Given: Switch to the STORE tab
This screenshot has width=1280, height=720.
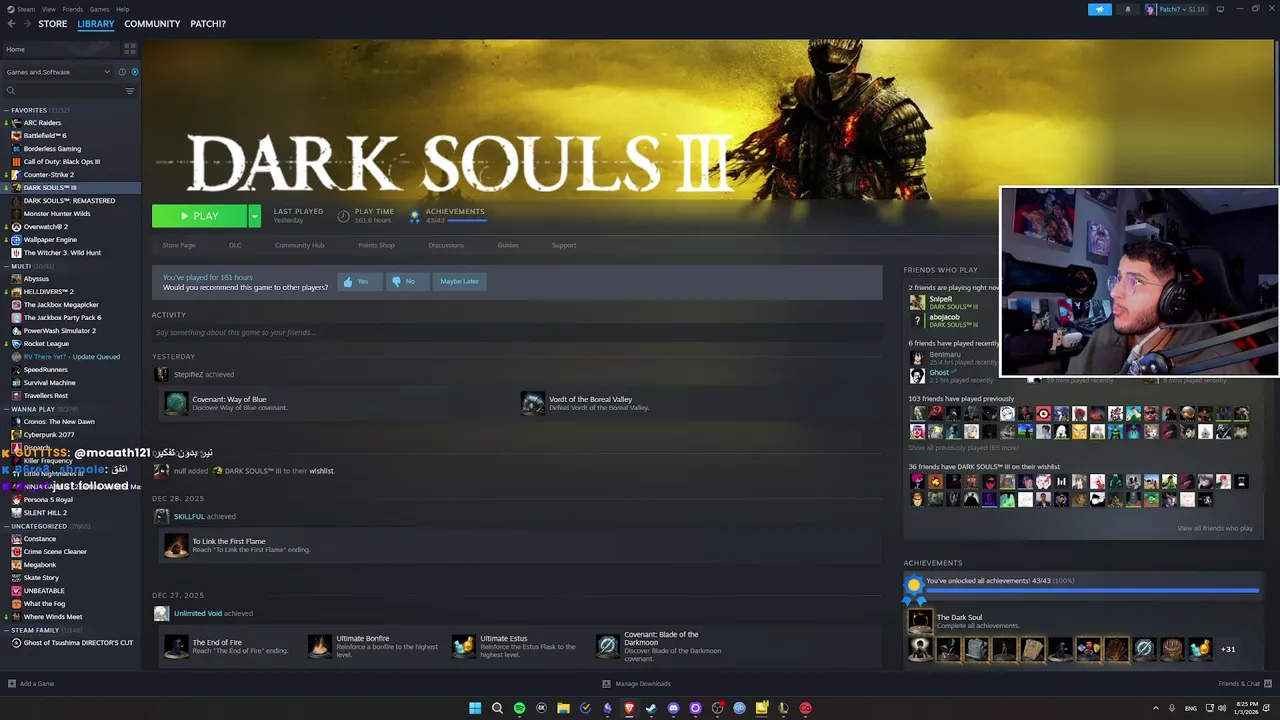Looking at the screenshot, I should [x=53, y=24].
